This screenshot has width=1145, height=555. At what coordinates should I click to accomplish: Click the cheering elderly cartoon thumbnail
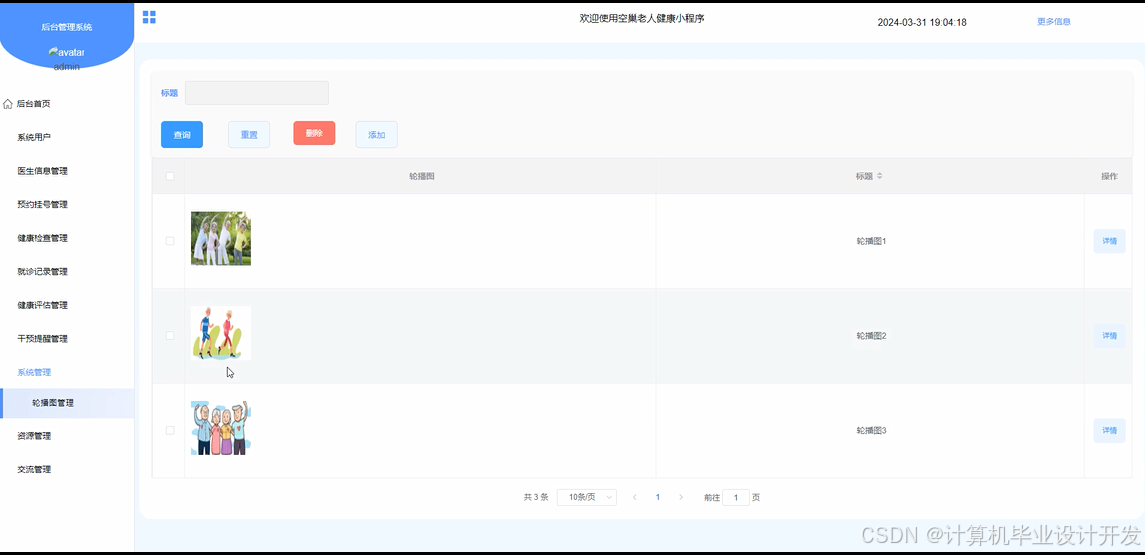pos(221,428)
